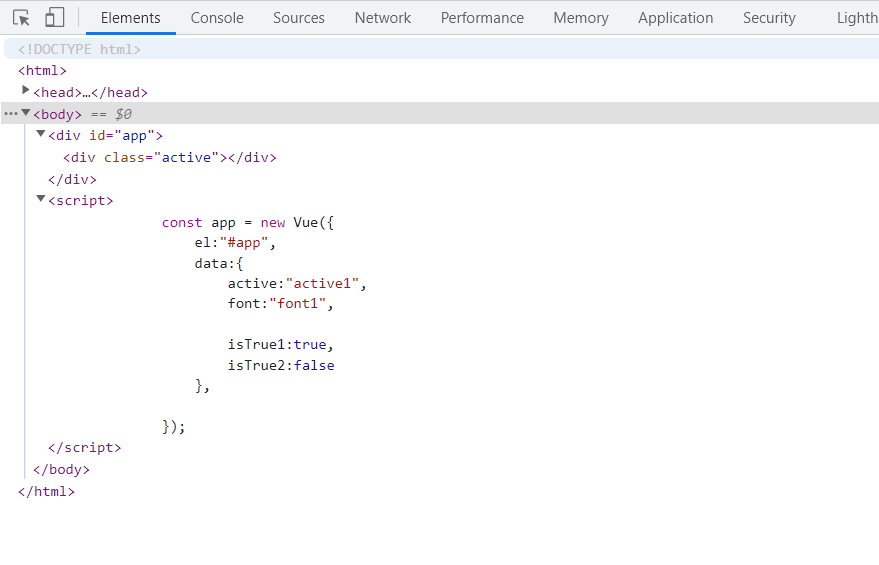Click the "app" id attribute value

(x=135, y=136)
